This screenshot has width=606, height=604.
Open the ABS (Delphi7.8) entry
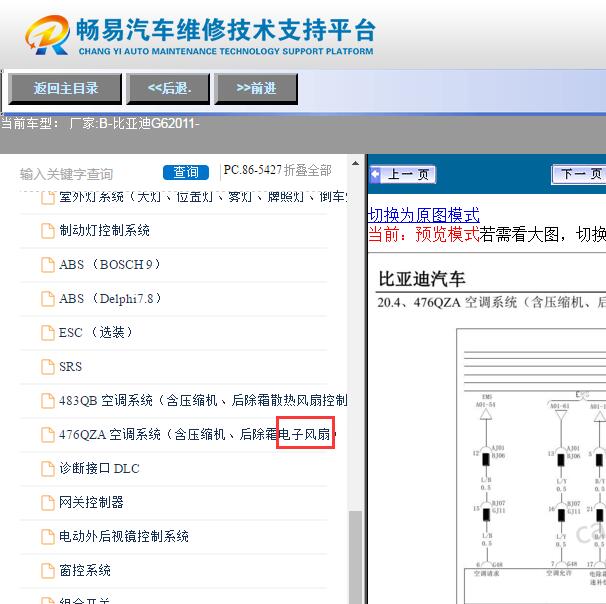pyautogui.click(x=110, y=299)
